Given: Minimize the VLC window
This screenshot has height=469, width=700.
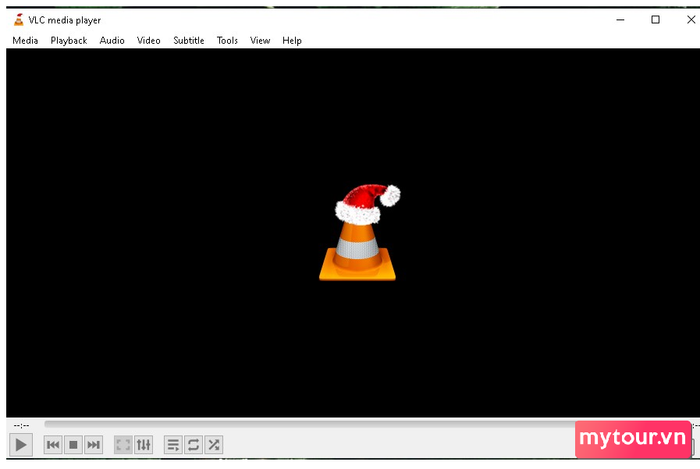Looking at the screenshot, I should tap(620, 20).
